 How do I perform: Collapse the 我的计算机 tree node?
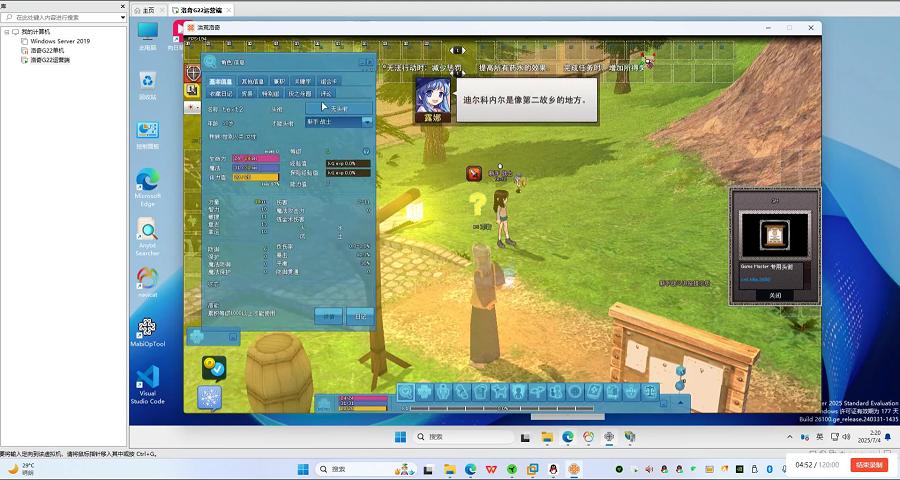tap(6, 32)
